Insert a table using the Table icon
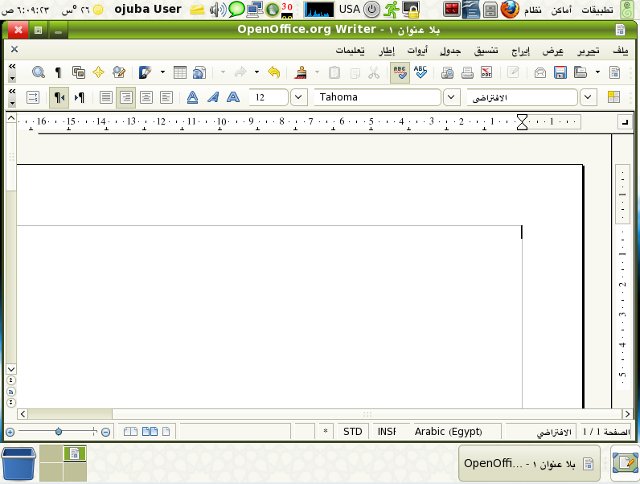Screen dimensions: 640x484 click(x=180, y=73)
